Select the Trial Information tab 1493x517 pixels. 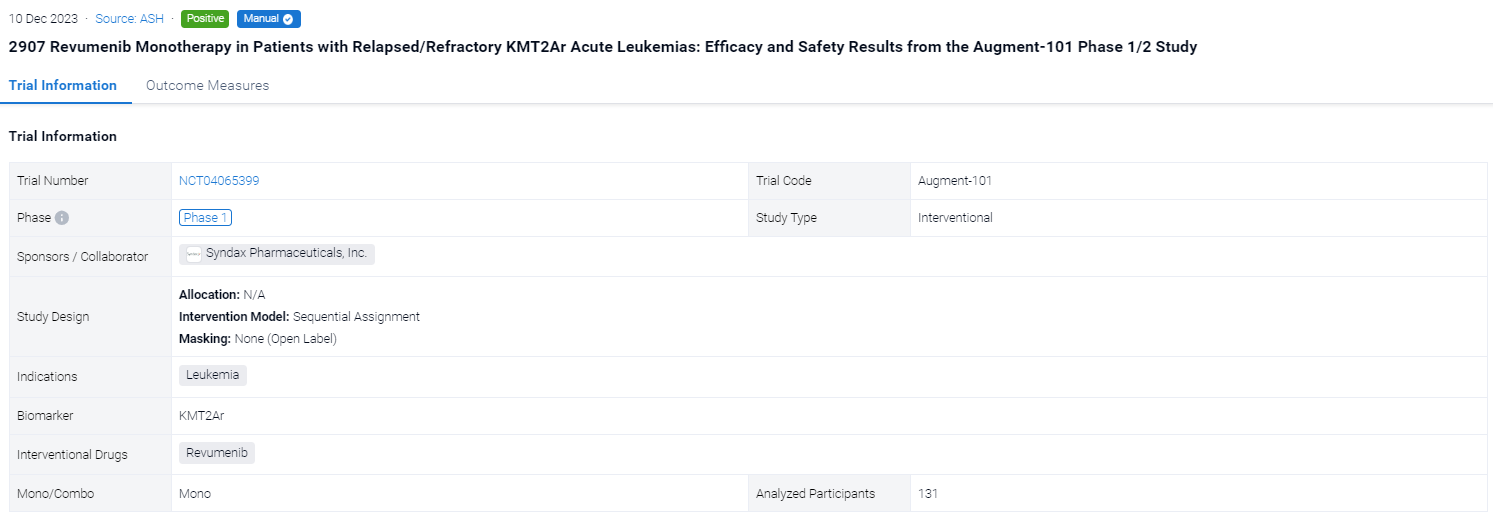[x=63, y=86]
